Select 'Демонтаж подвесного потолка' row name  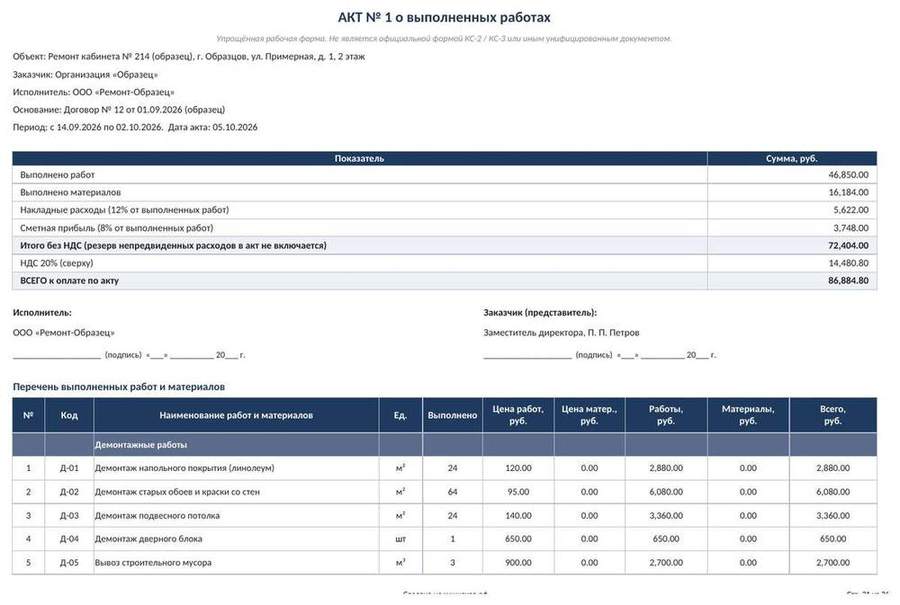(x=157, y=515)
